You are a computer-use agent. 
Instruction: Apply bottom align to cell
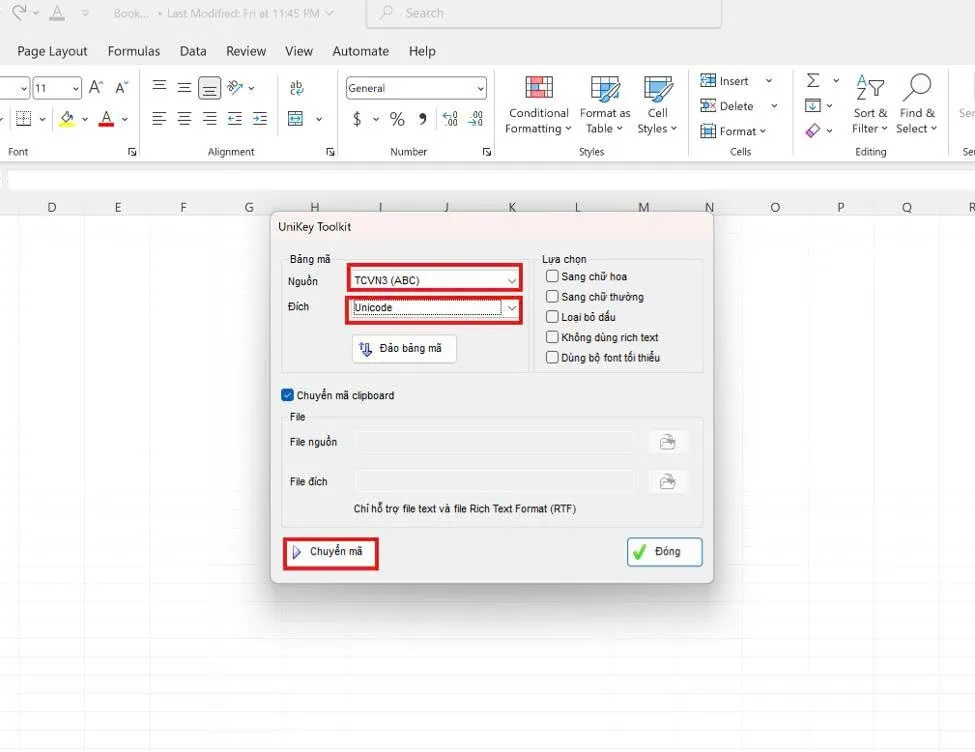pyautogui.click(x=210, y=88)
